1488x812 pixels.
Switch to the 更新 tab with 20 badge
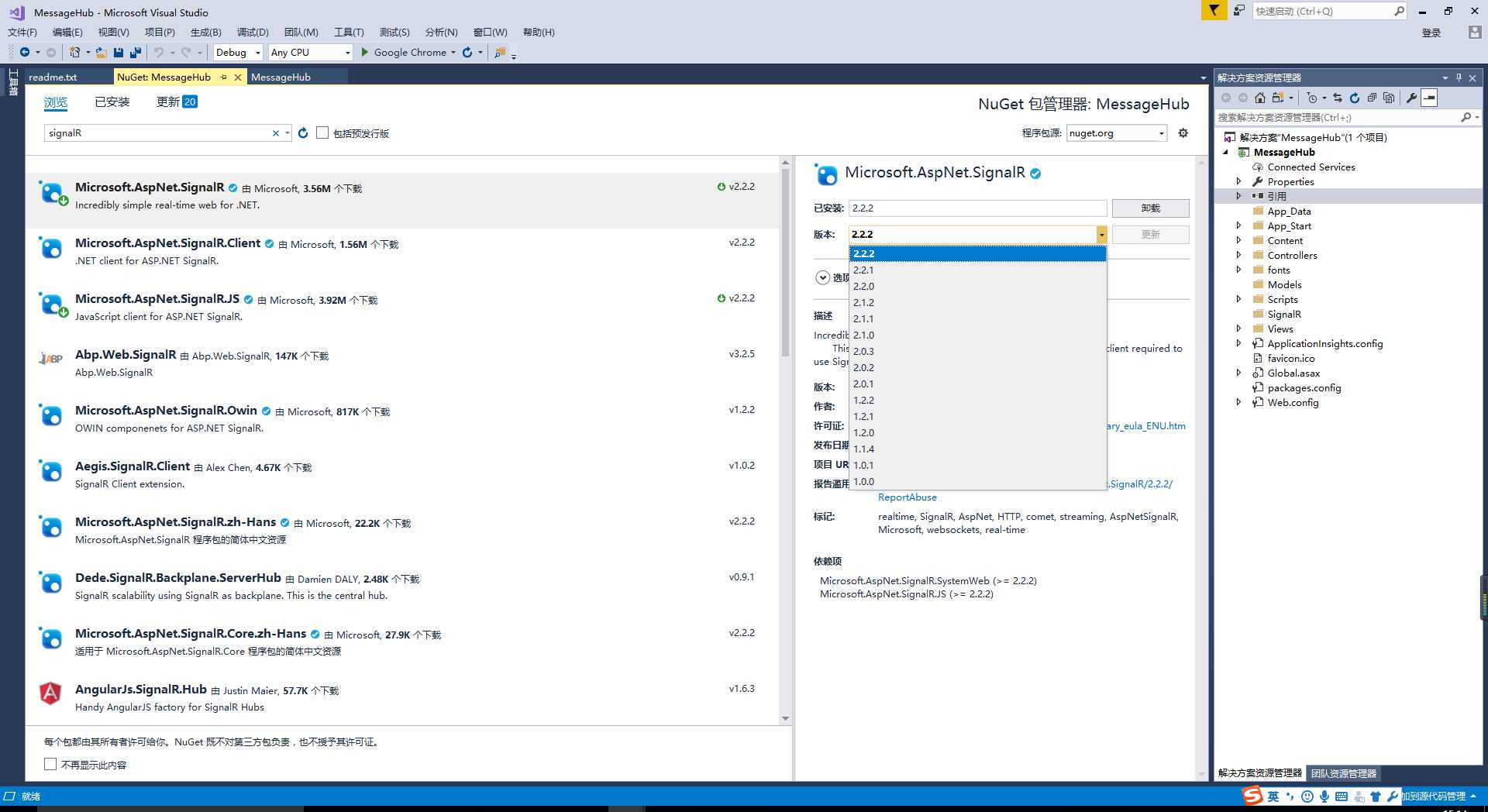point(177,101)
